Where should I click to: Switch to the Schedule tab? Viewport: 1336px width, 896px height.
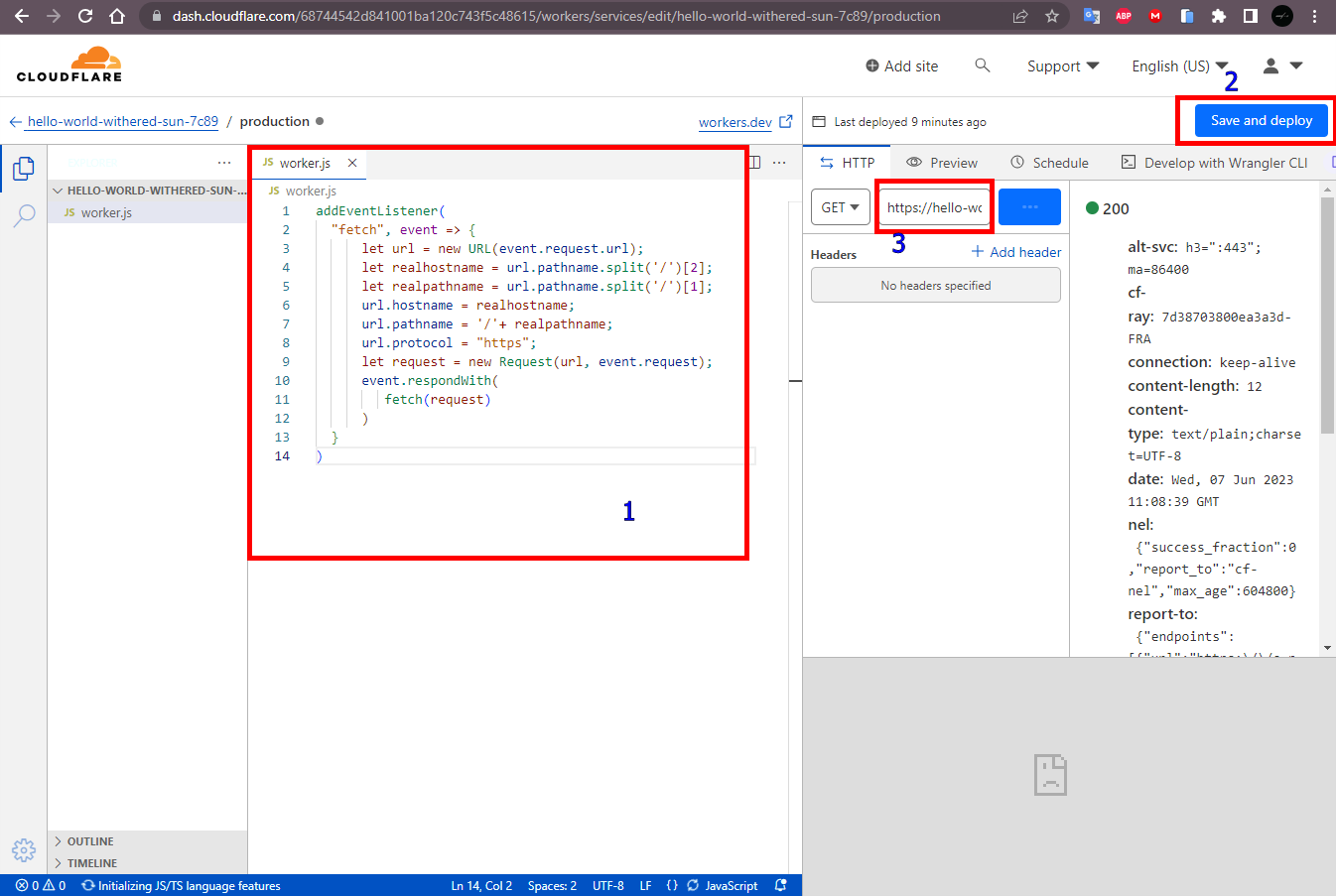click(x=1049, y=163)
